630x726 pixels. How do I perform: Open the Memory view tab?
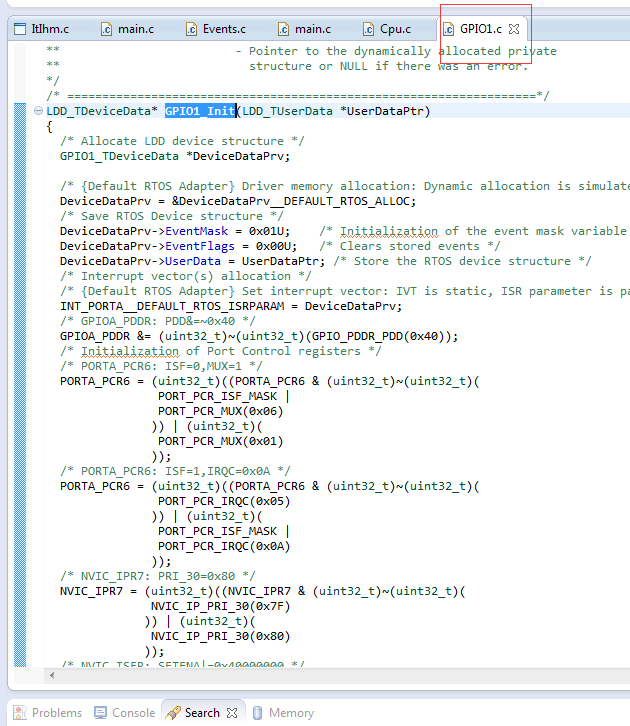point(283,713)
